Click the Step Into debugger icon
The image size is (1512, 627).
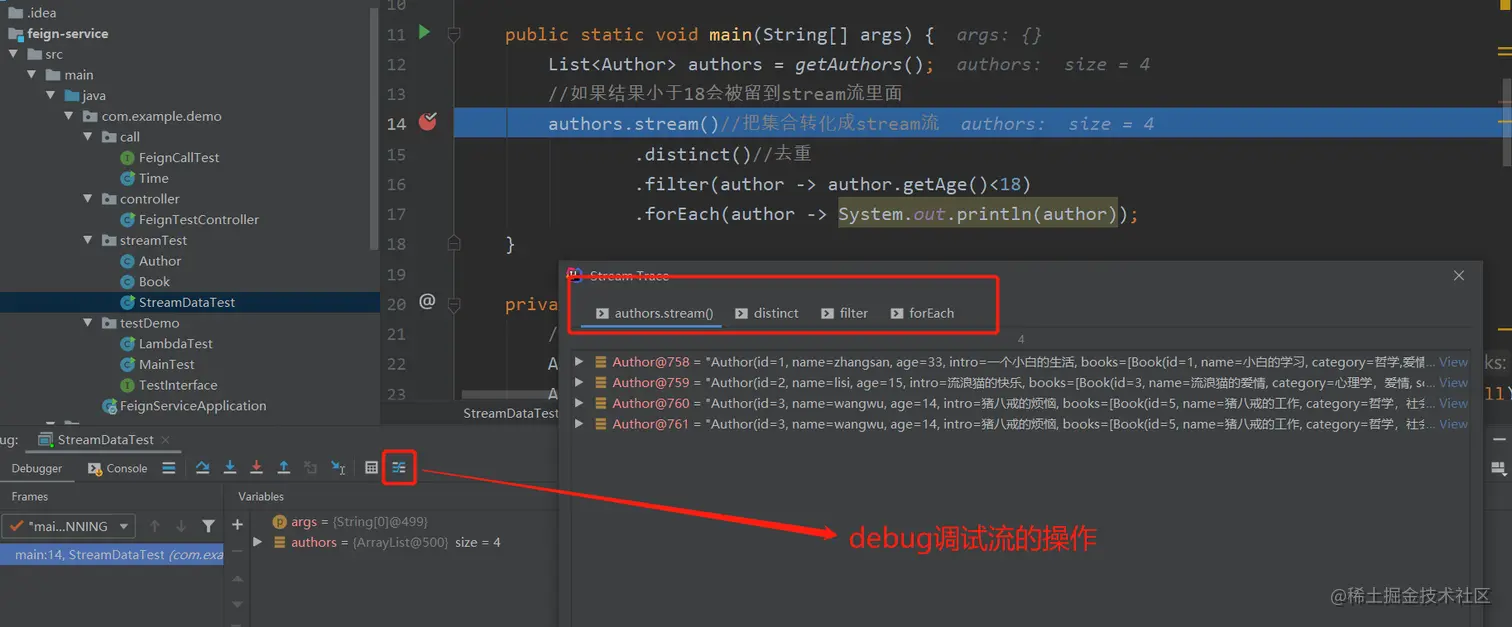coord(230,467)
